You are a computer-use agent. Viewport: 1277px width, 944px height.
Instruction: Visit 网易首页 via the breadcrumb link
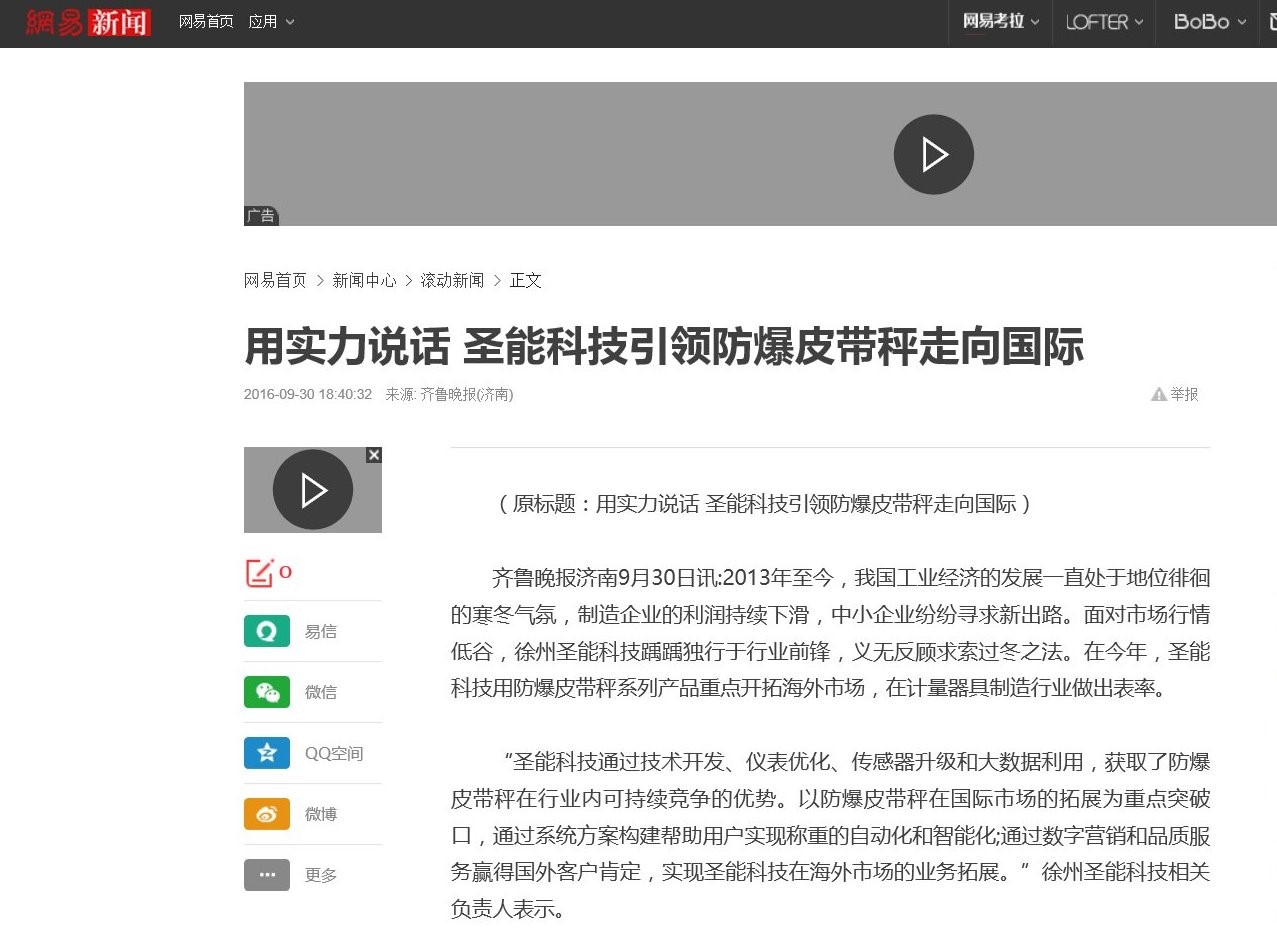tap(274, 281)
